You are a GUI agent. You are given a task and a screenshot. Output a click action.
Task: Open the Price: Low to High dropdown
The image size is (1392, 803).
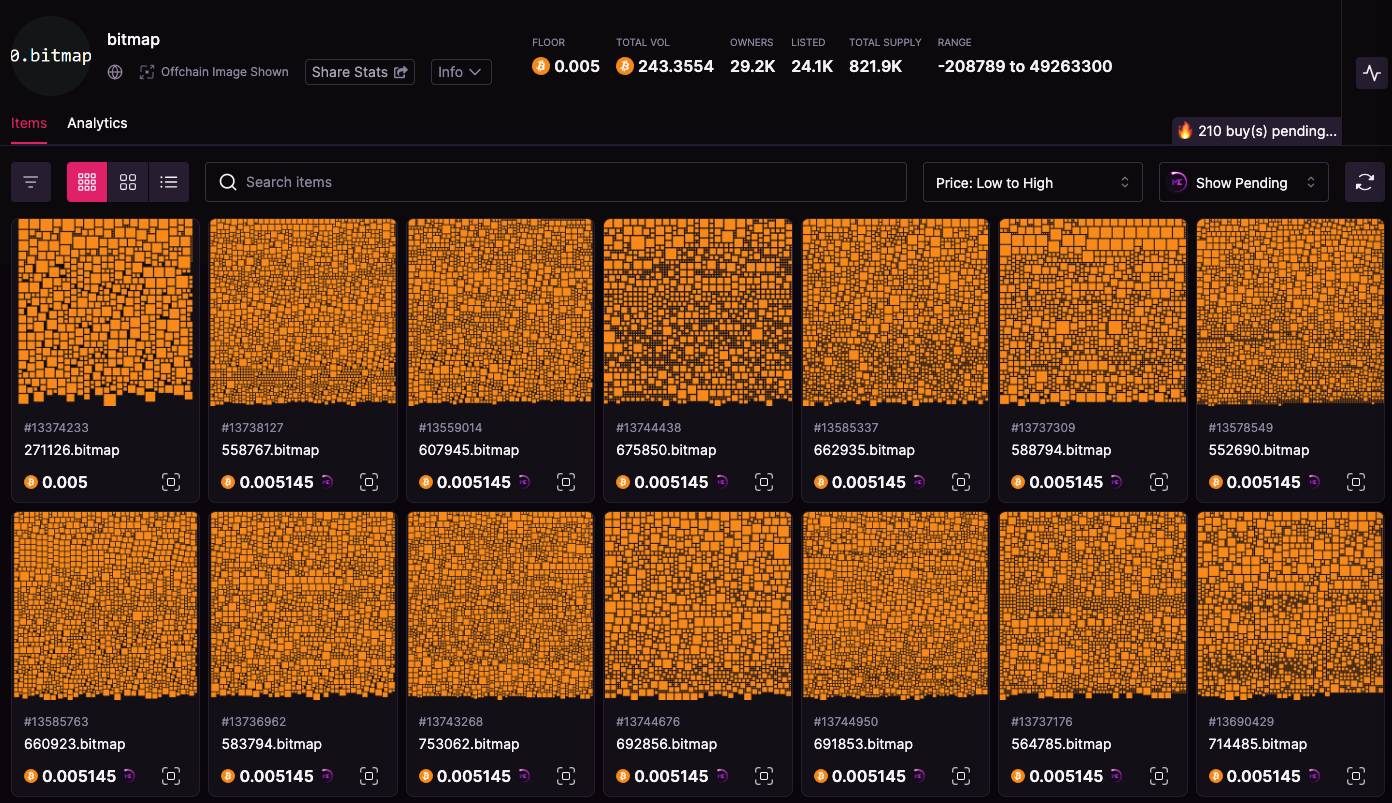click(x=1032, y=182)
